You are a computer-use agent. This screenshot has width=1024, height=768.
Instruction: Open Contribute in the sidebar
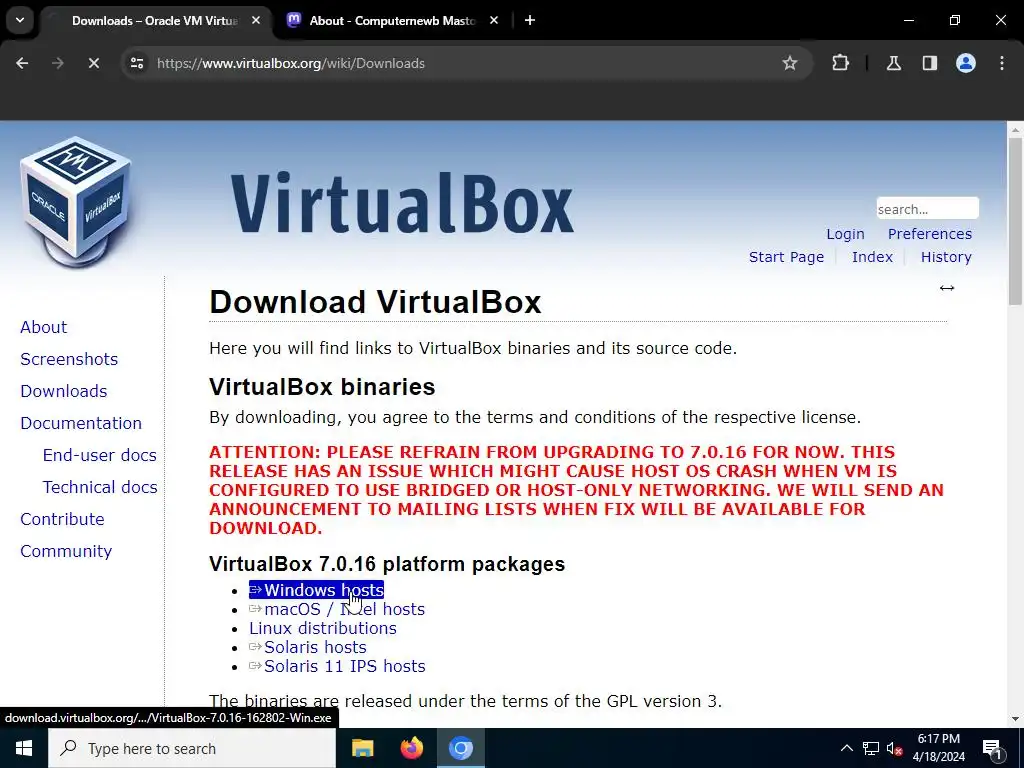click(x=63, y=519)
